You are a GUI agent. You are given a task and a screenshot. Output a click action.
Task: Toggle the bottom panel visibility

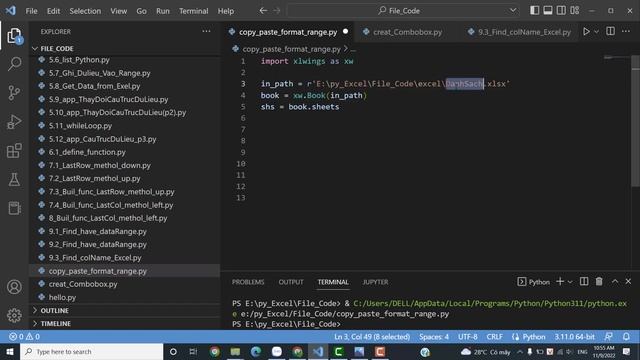(x=548, y=11)
